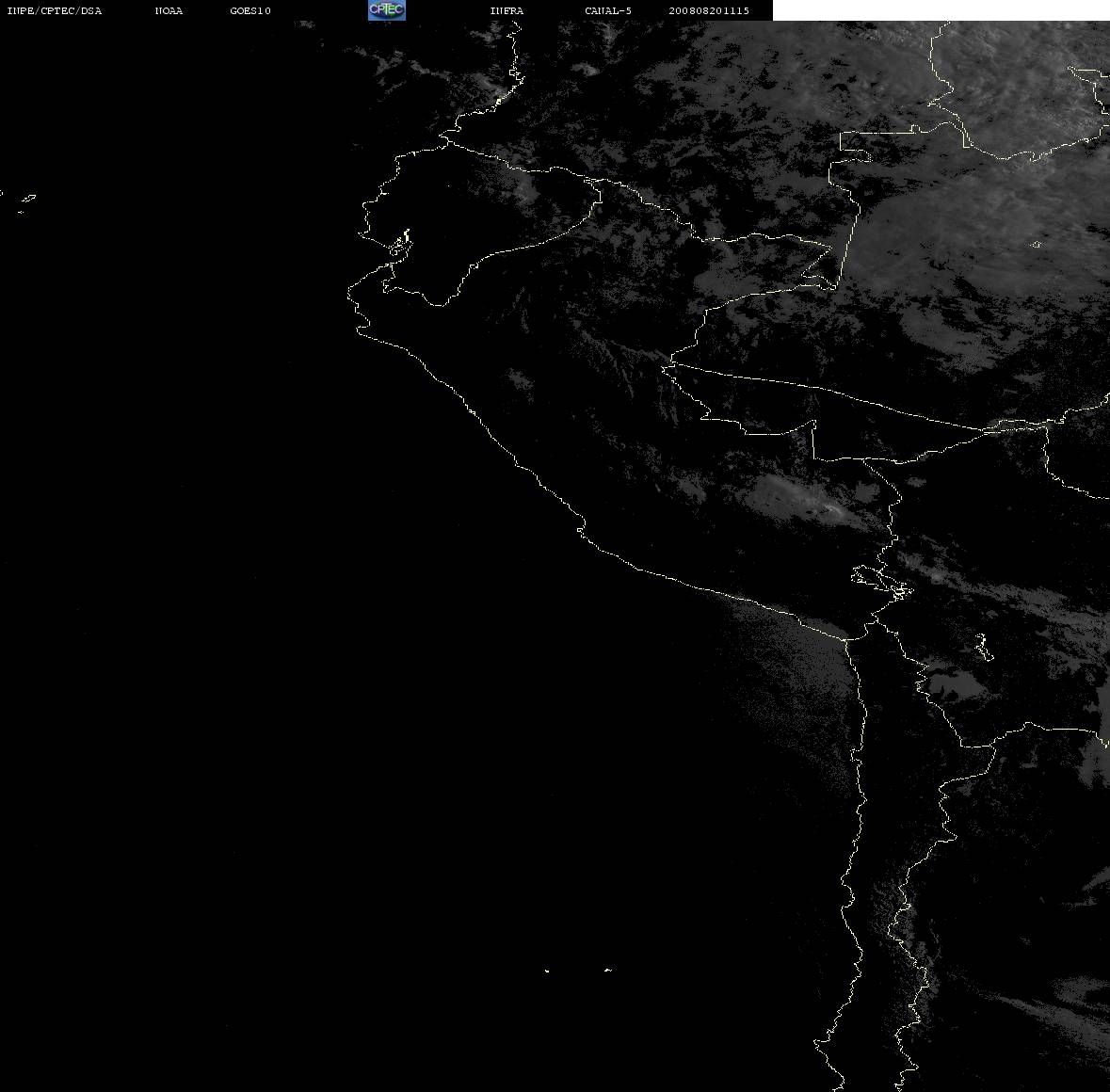Click the INFRA channel type label

(x=507, y=10)
